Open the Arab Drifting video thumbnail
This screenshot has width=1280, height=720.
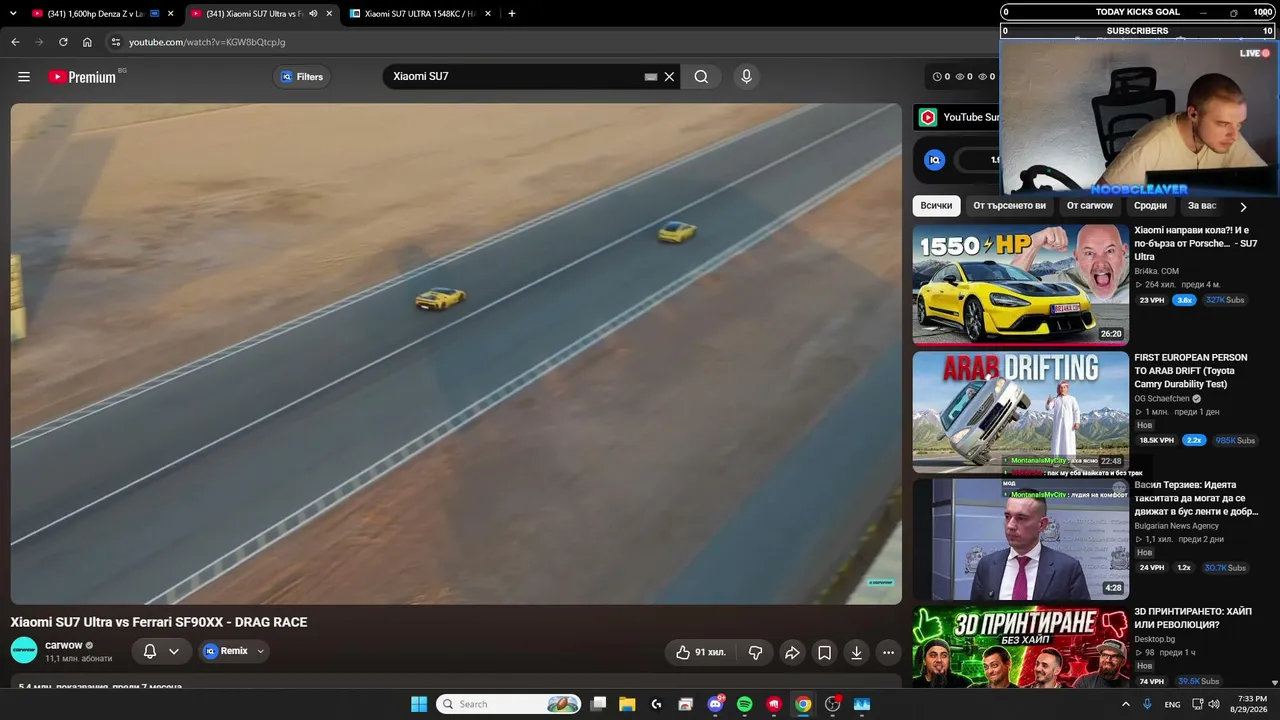(1020, 412)
